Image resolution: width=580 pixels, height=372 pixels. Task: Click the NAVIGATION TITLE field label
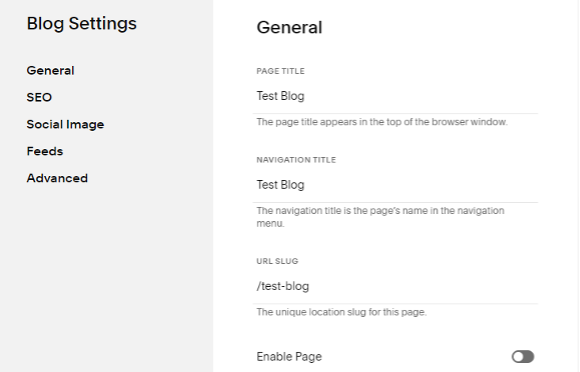(x=296, y=160)
